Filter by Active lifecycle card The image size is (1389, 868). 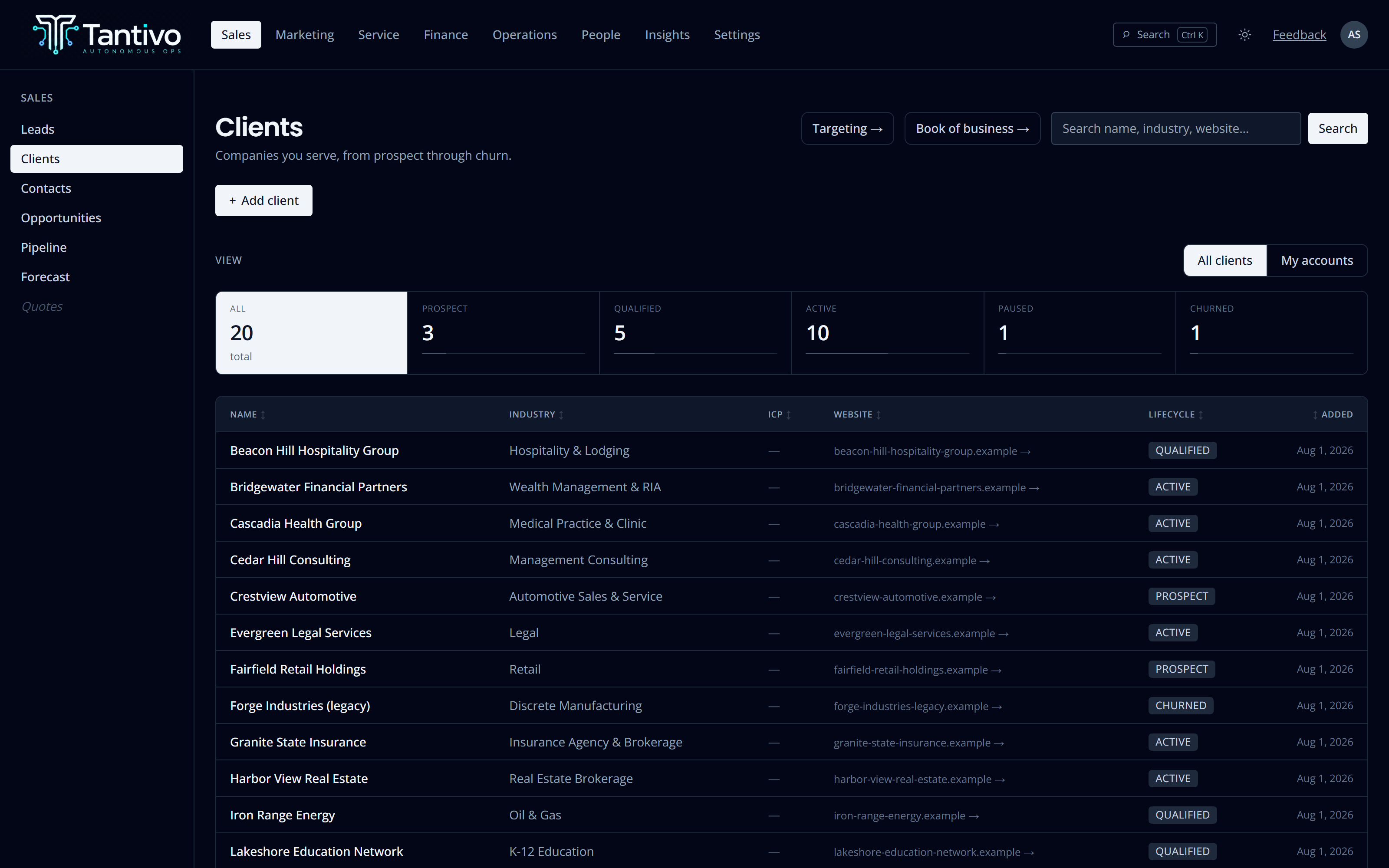pyautogui.click(x=887, y=333)
